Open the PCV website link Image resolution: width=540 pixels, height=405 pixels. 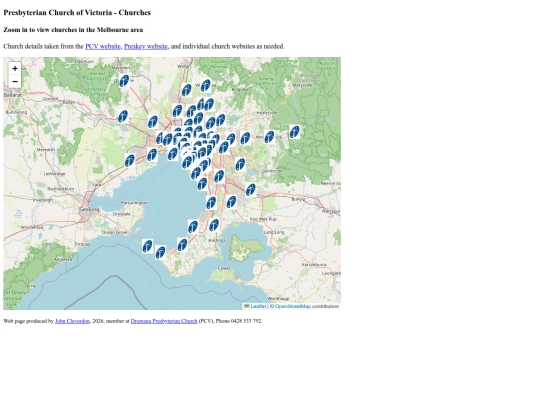click(103, 46)
